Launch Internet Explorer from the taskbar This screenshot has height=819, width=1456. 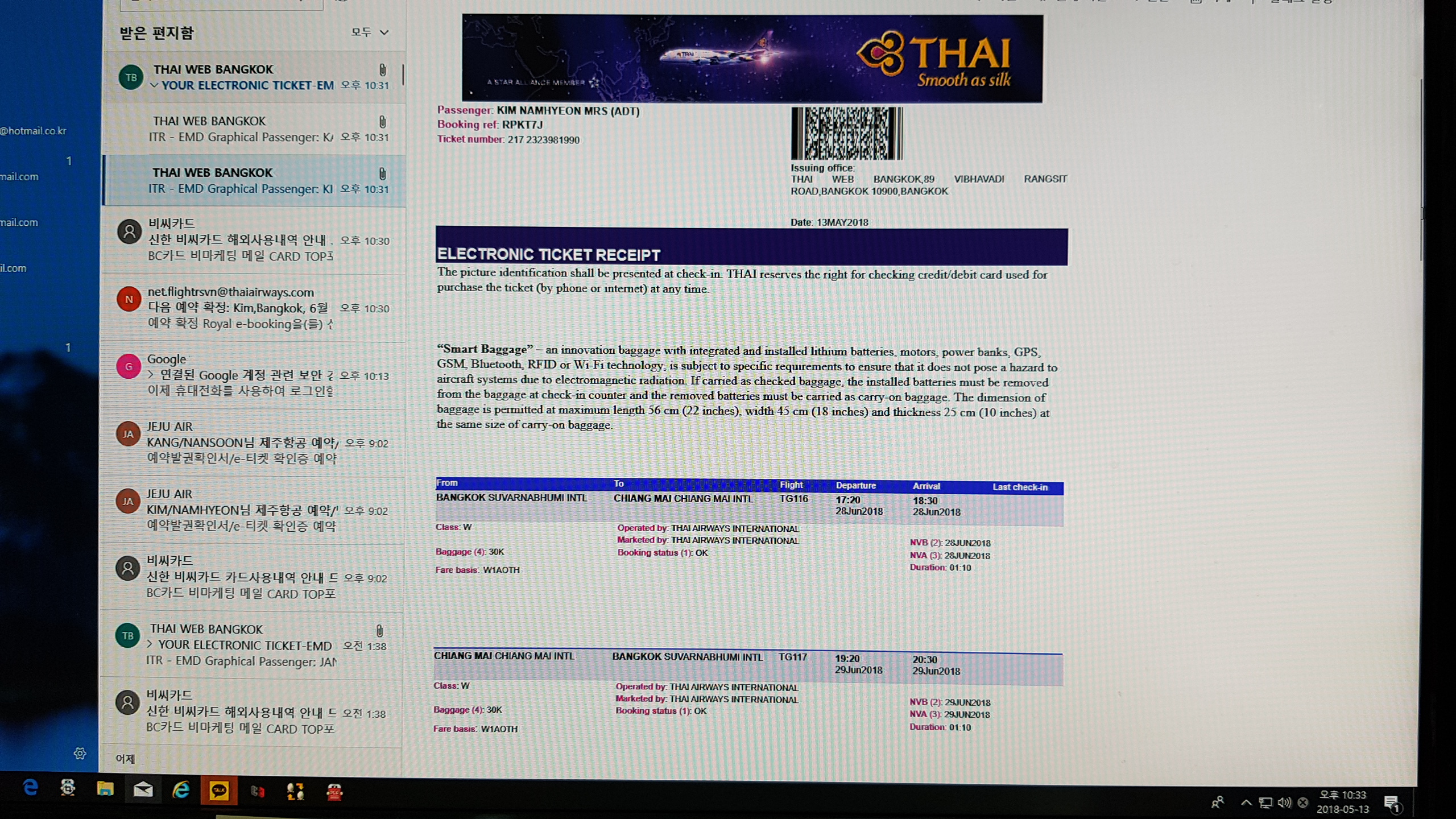click(181, 790)
